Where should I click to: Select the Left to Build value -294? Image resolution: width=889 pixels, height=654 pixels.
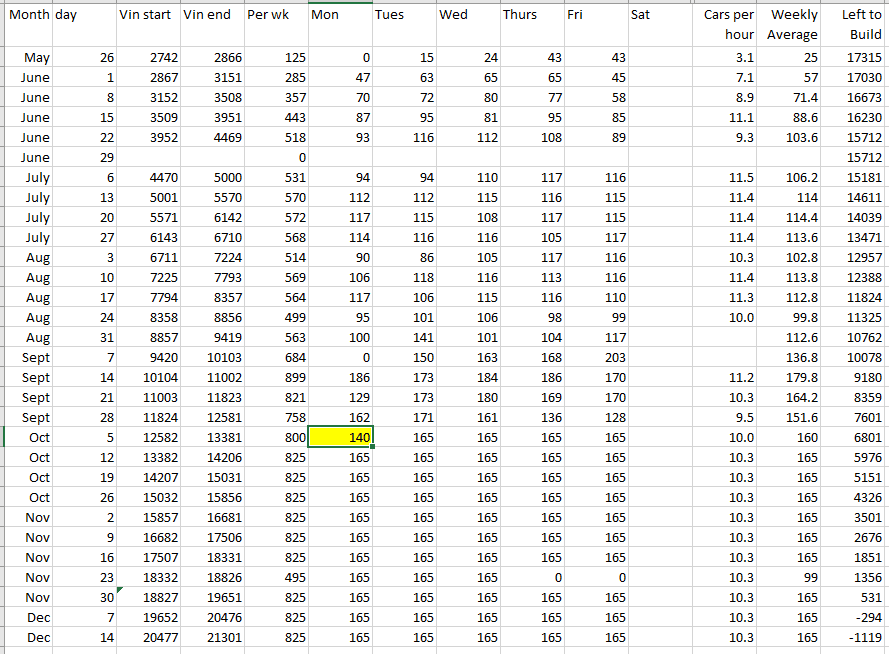coord(854,617)
